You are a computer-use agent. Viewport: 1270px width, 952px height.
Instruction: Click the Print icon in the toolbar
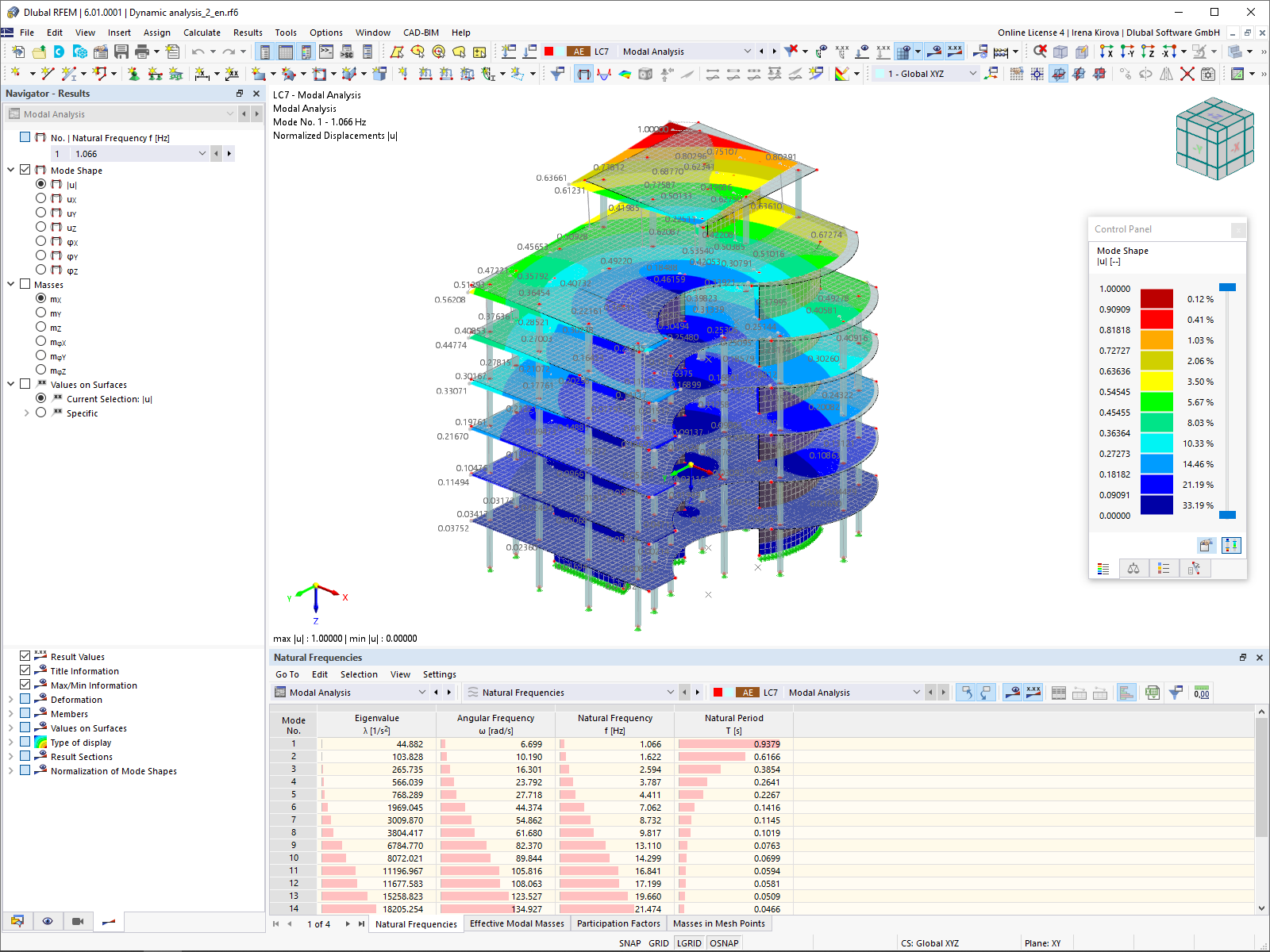click(142, 52)
